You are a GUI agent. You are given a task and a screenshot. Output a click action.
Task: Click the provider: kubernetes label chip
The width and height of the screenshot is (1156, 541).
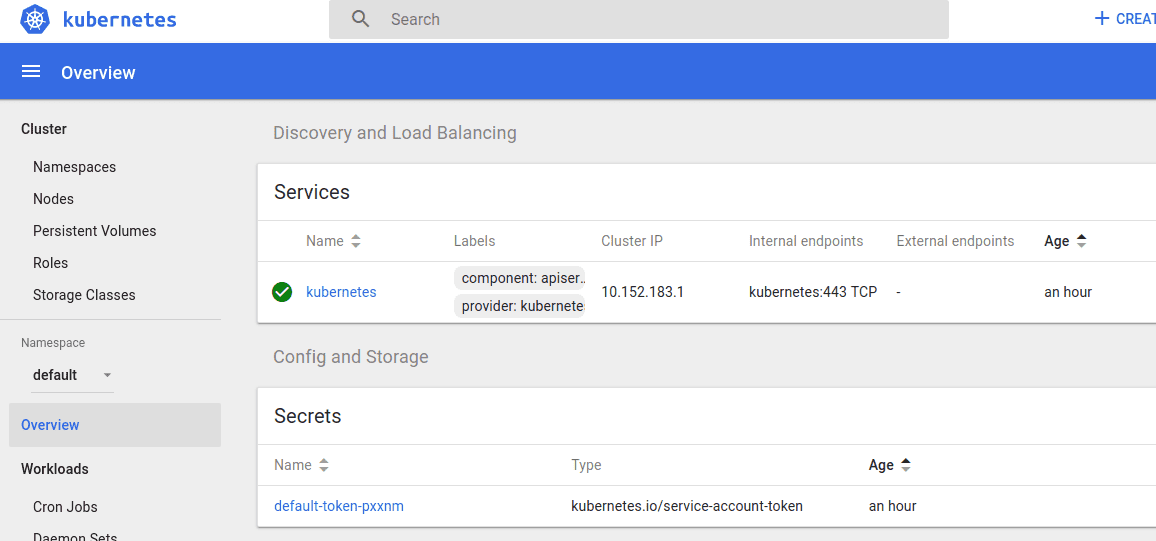tap(519, 306)
